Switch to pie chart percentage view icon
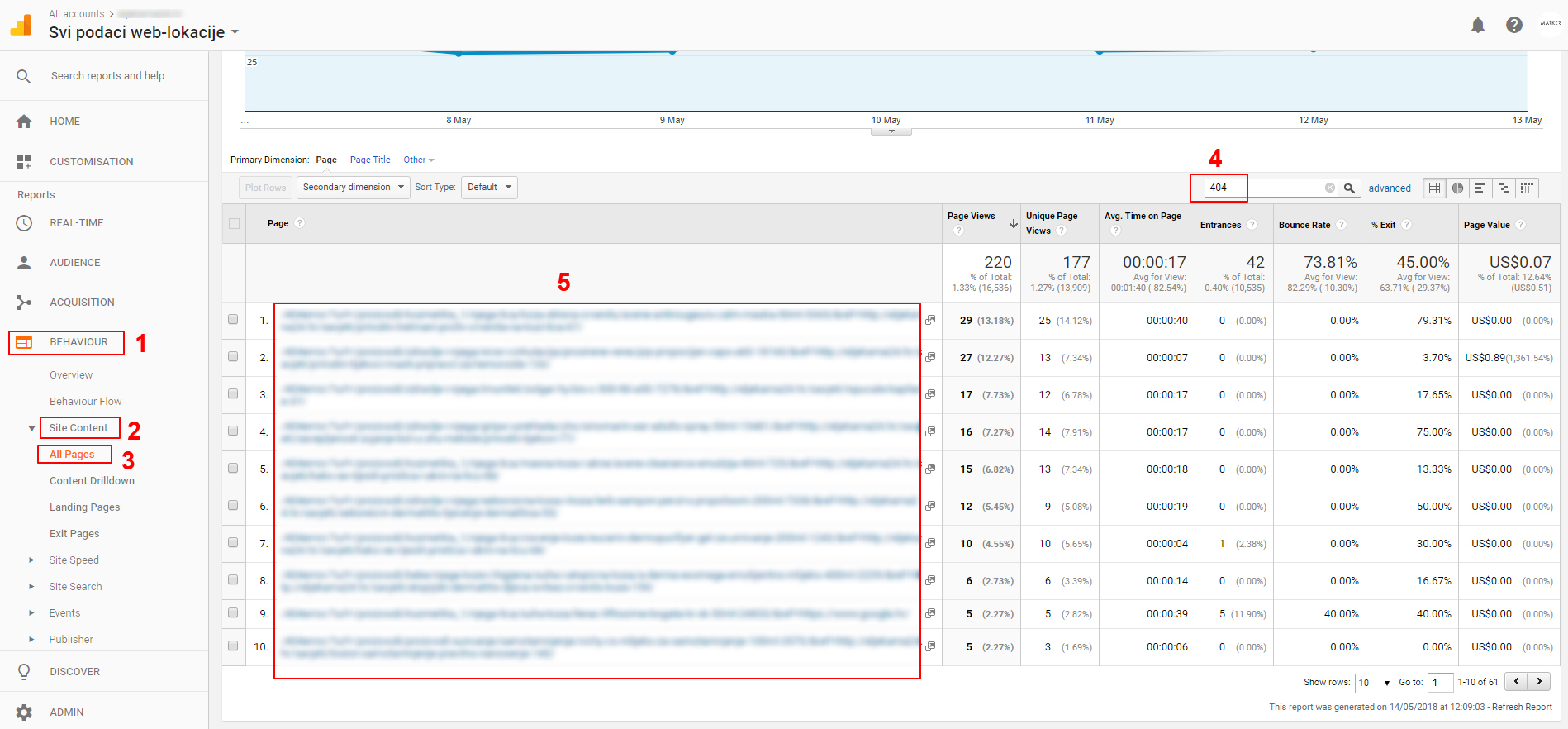Image resolution: width=1568 pixels, height=729 pixels. [1458, 188]
